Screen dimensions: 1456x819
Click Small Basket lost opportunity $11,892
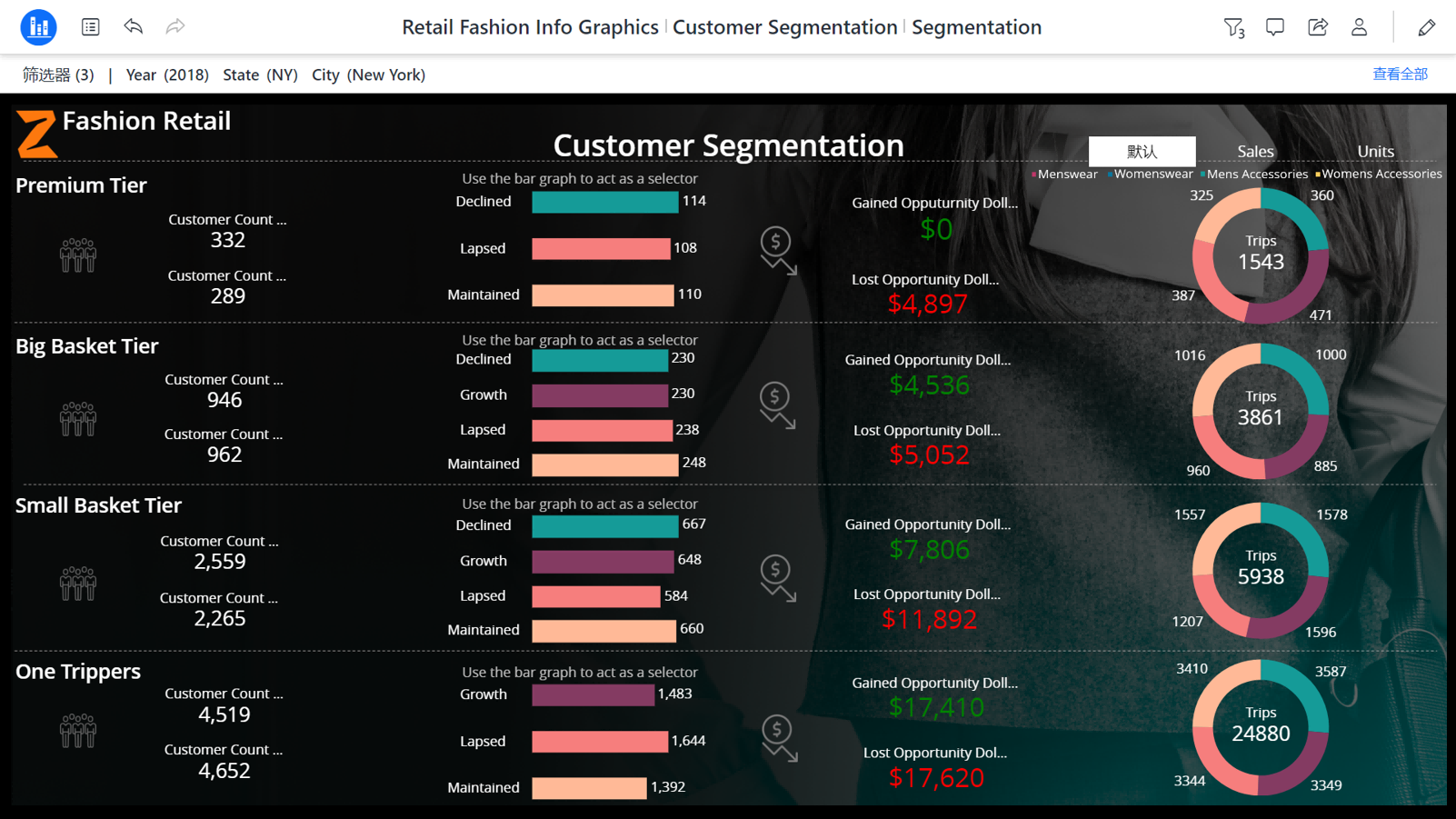(930, 620)
